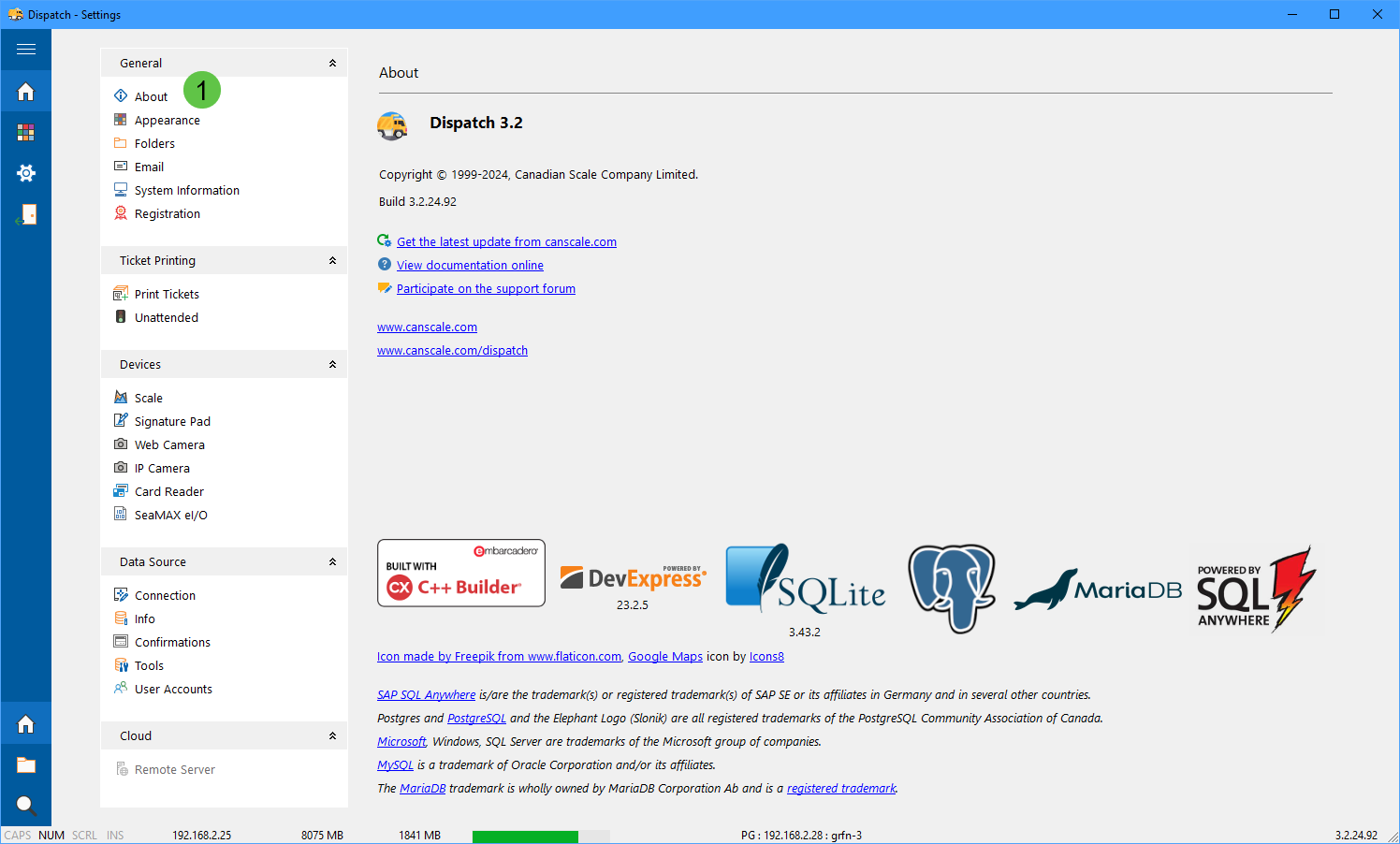The width and height of the screenshot is (1400, 844).
Task: Click 'Get the latest update from canscale.com'
Action: (x=506, y=241)
